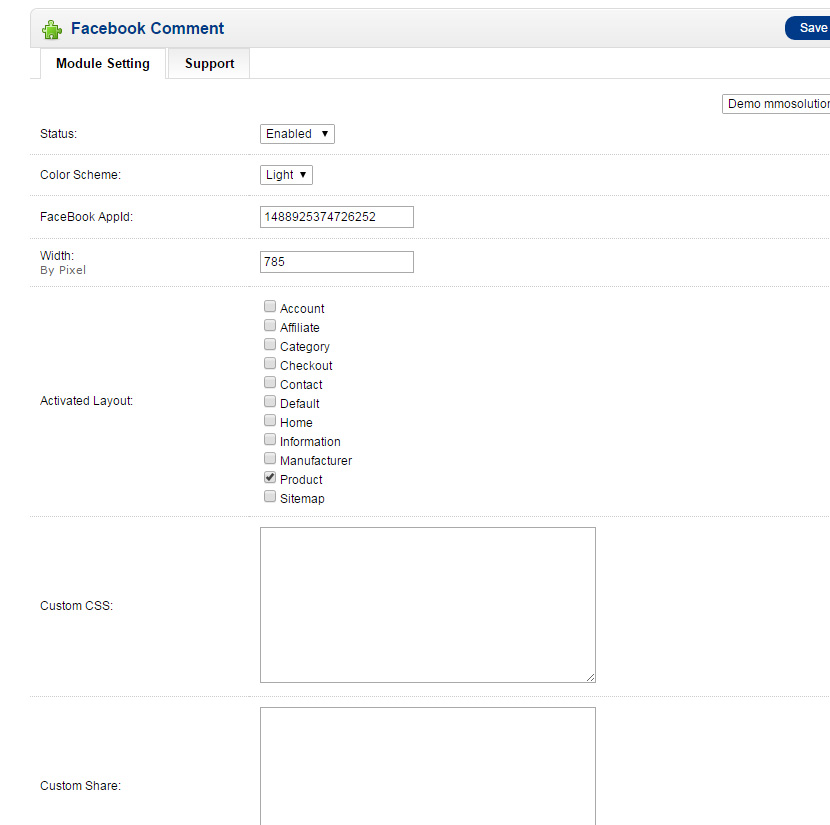Tick the Category layout checkbox
The width and height of the screenshot is (830, 825).
click(x=270, y=345)
